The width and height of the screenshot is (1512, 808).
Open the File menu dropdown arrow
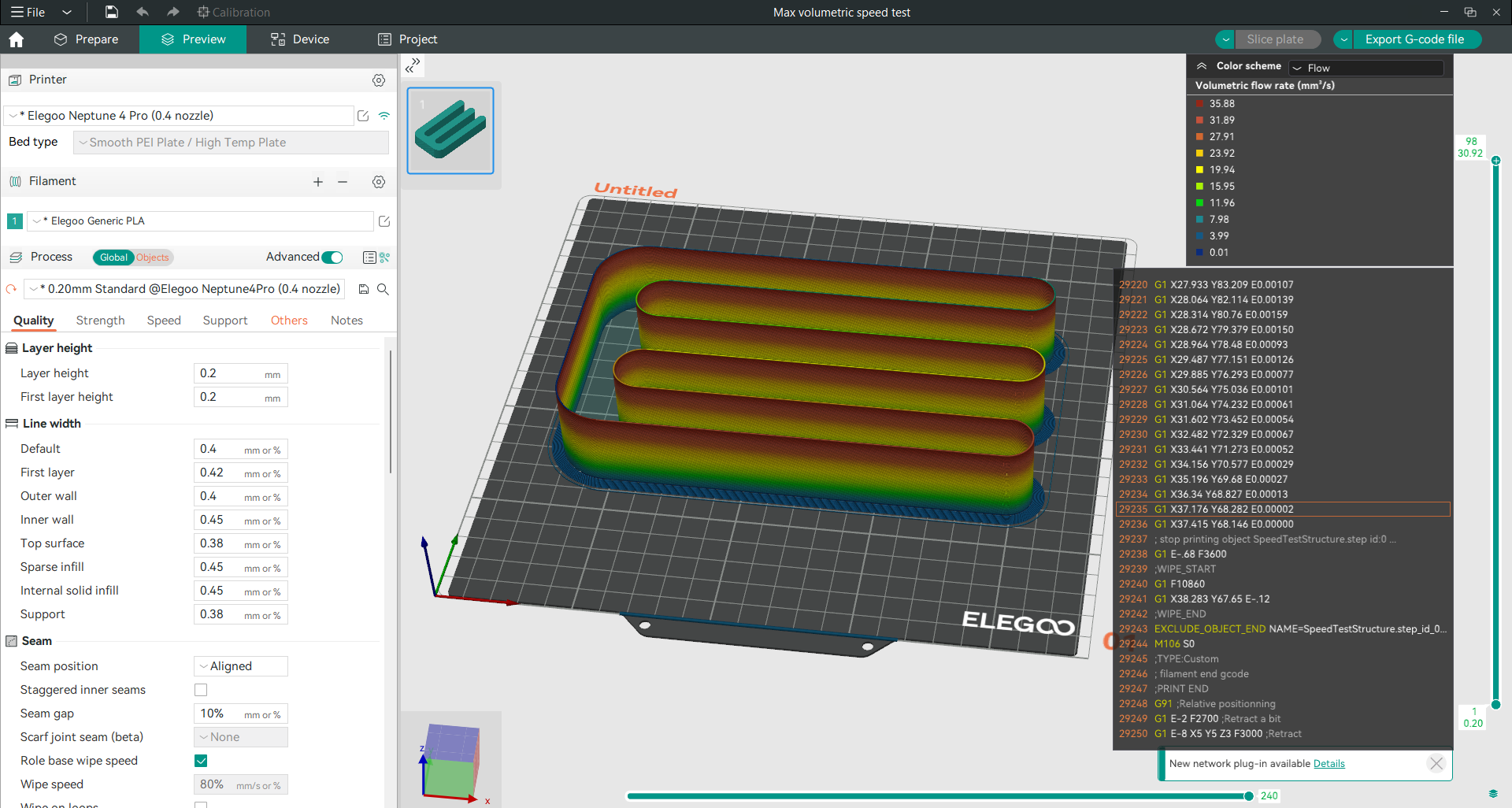[67, 13]
